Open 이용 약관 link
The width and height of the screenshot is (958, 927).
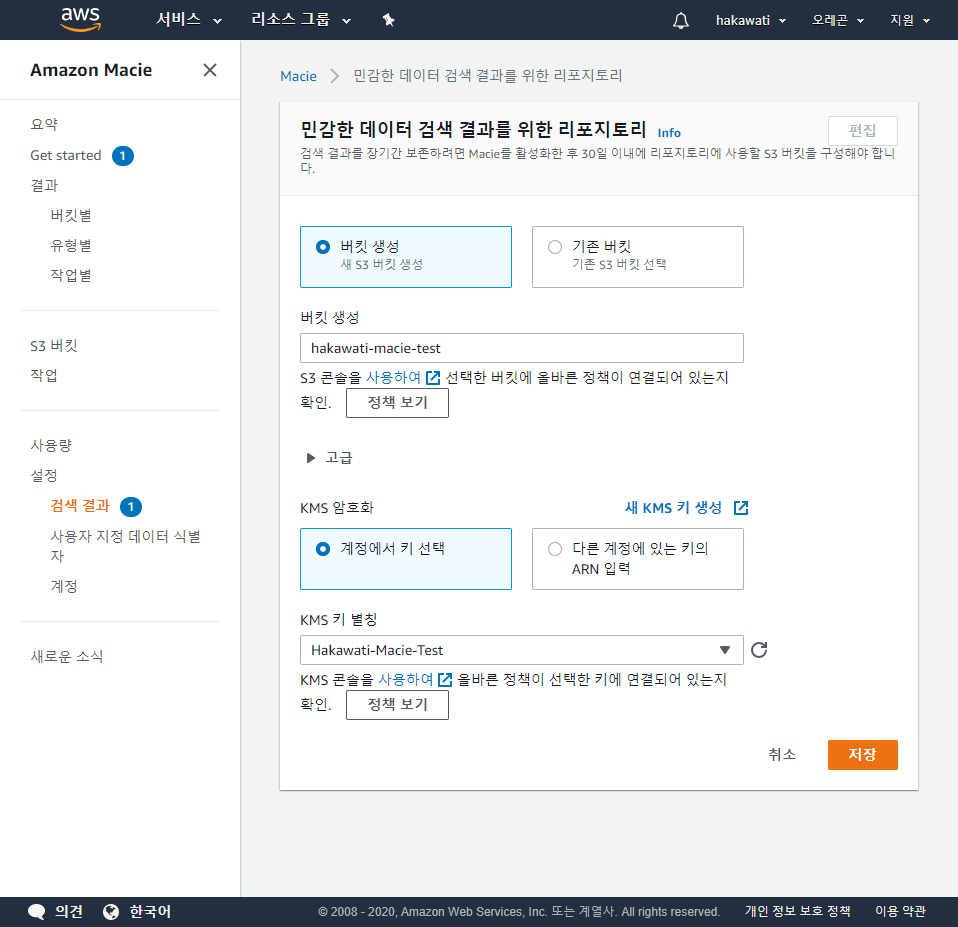[x=901, y=911]
